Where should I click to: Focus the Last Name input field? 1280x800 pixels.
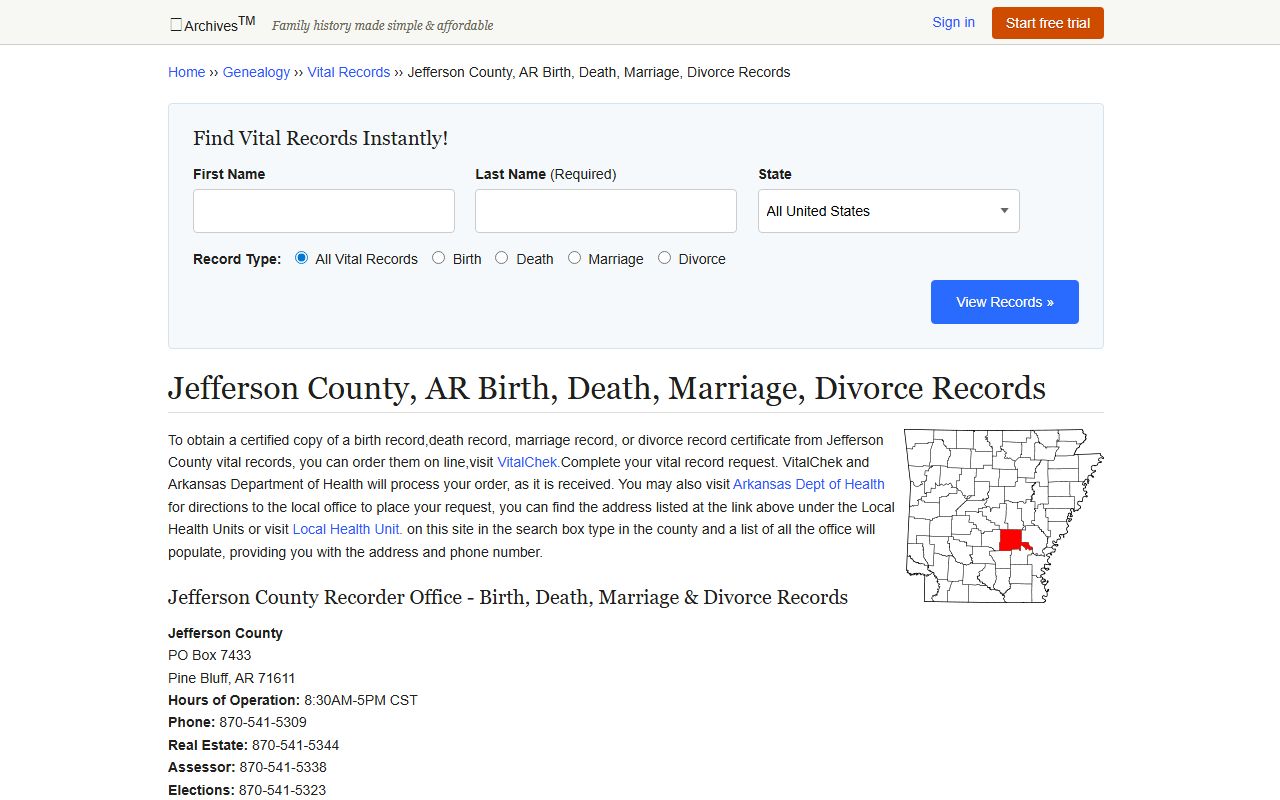[606, 211]
